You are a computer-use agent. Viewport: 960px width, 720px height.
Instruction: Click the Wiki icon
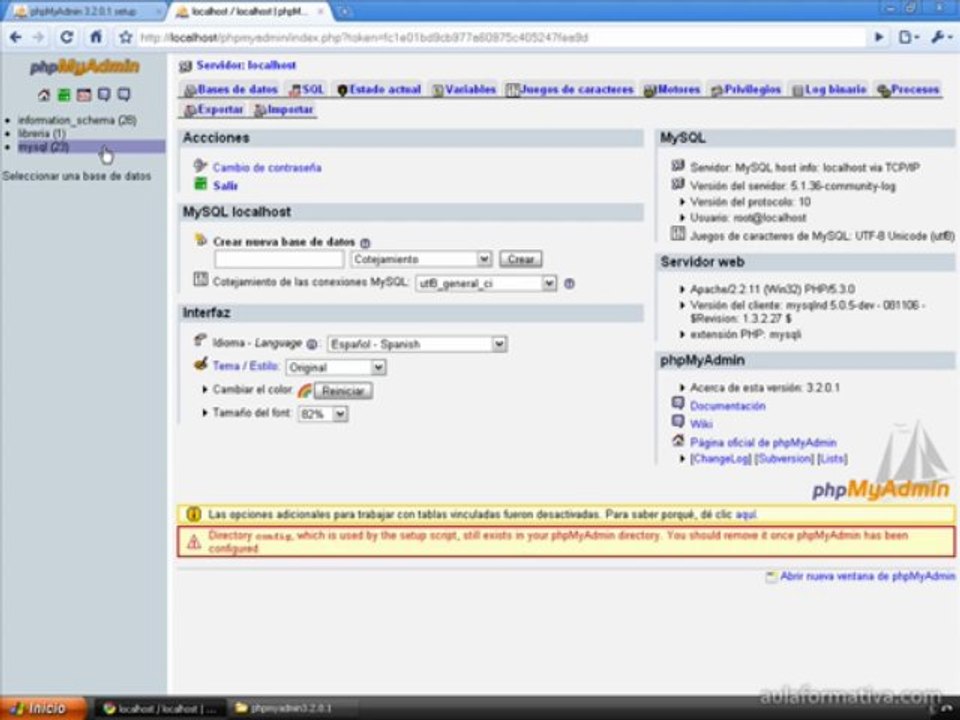coord(678,422)
